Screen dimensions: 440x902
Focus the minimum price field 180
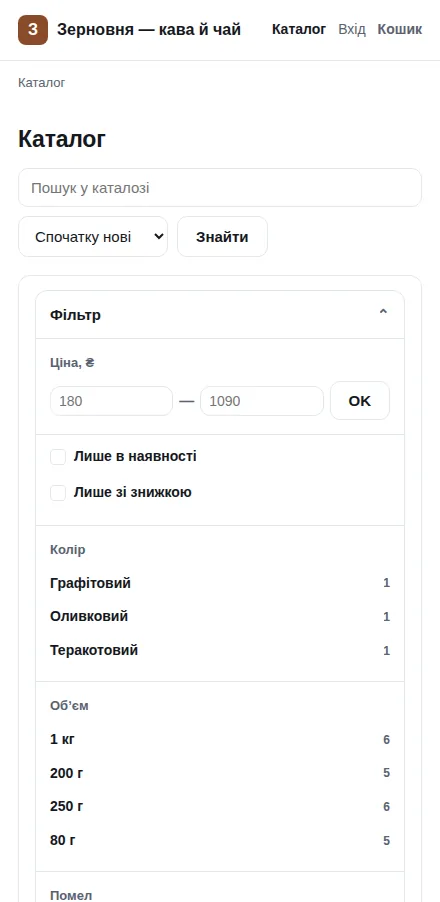tap(111, 401)
